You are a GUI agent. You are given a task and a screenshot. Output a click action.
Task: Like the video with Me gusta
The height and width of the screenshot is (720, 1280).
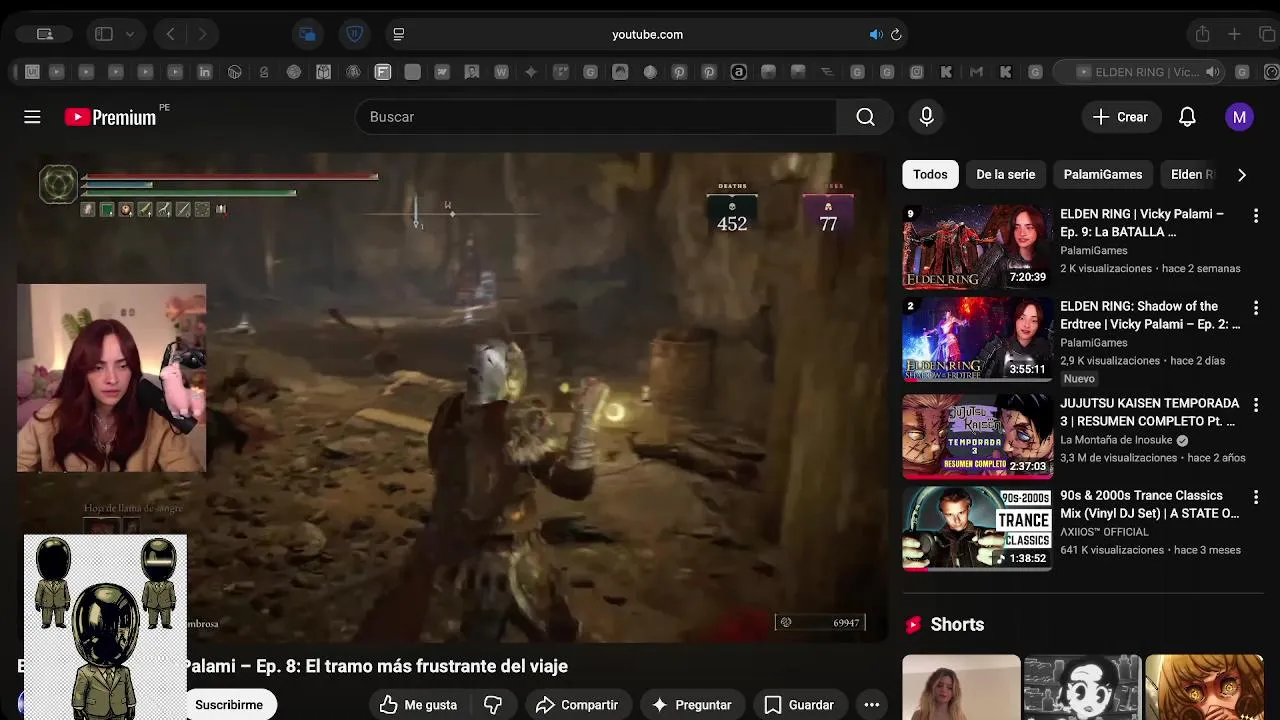[x=418, y=705]
